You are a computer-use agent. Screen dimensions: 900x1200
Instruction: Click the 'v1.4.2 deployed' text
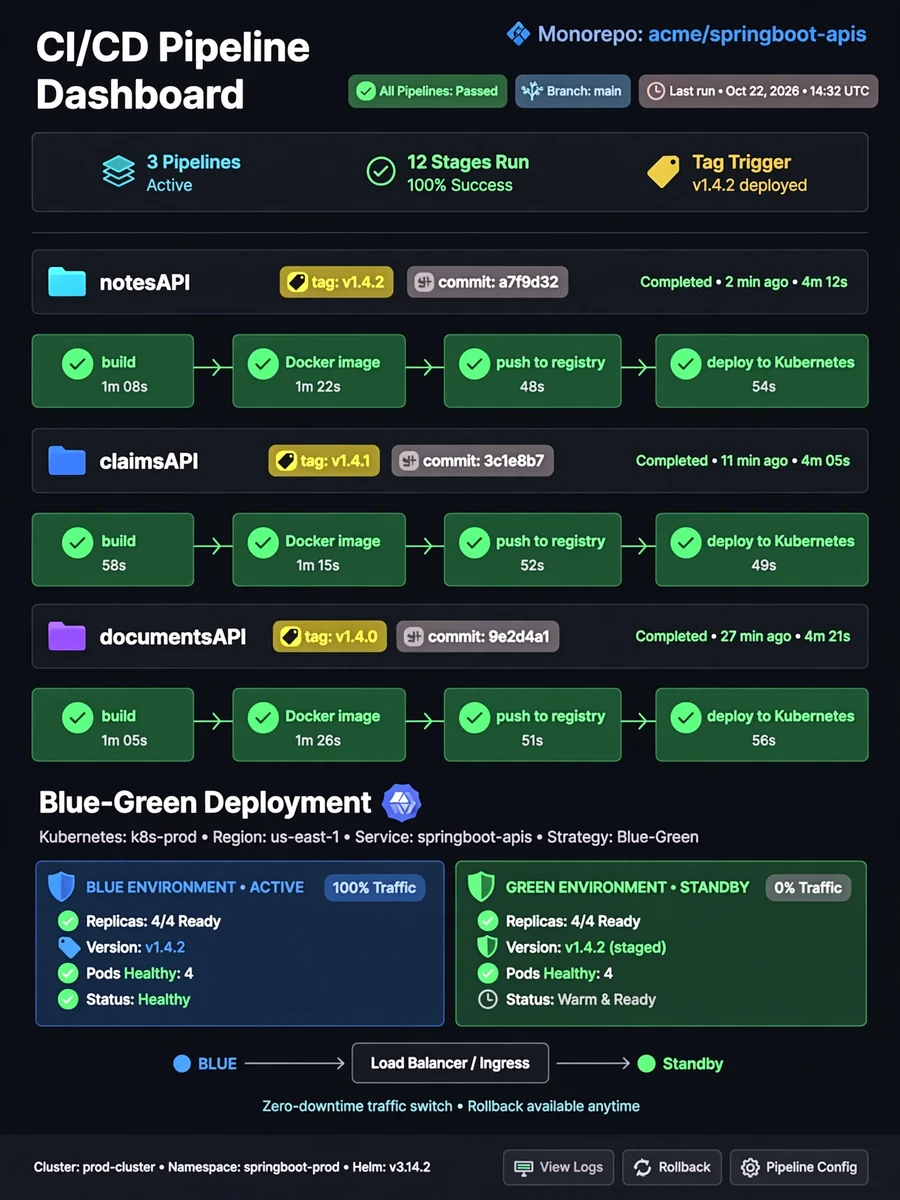pos(750,185)
